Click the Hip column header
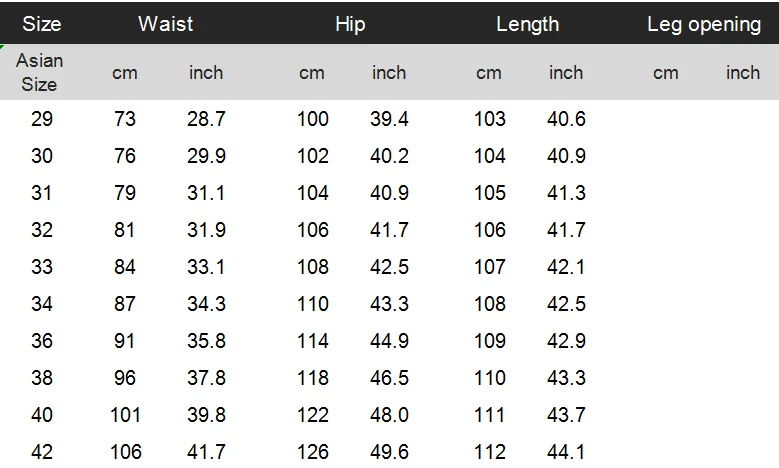The image size is (779, 468). tap(350, 23)
